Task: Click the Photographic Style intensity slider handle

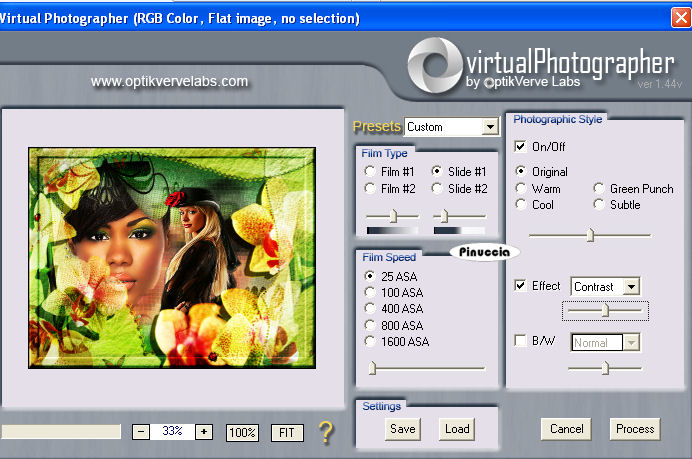Action: pos(590,235)
